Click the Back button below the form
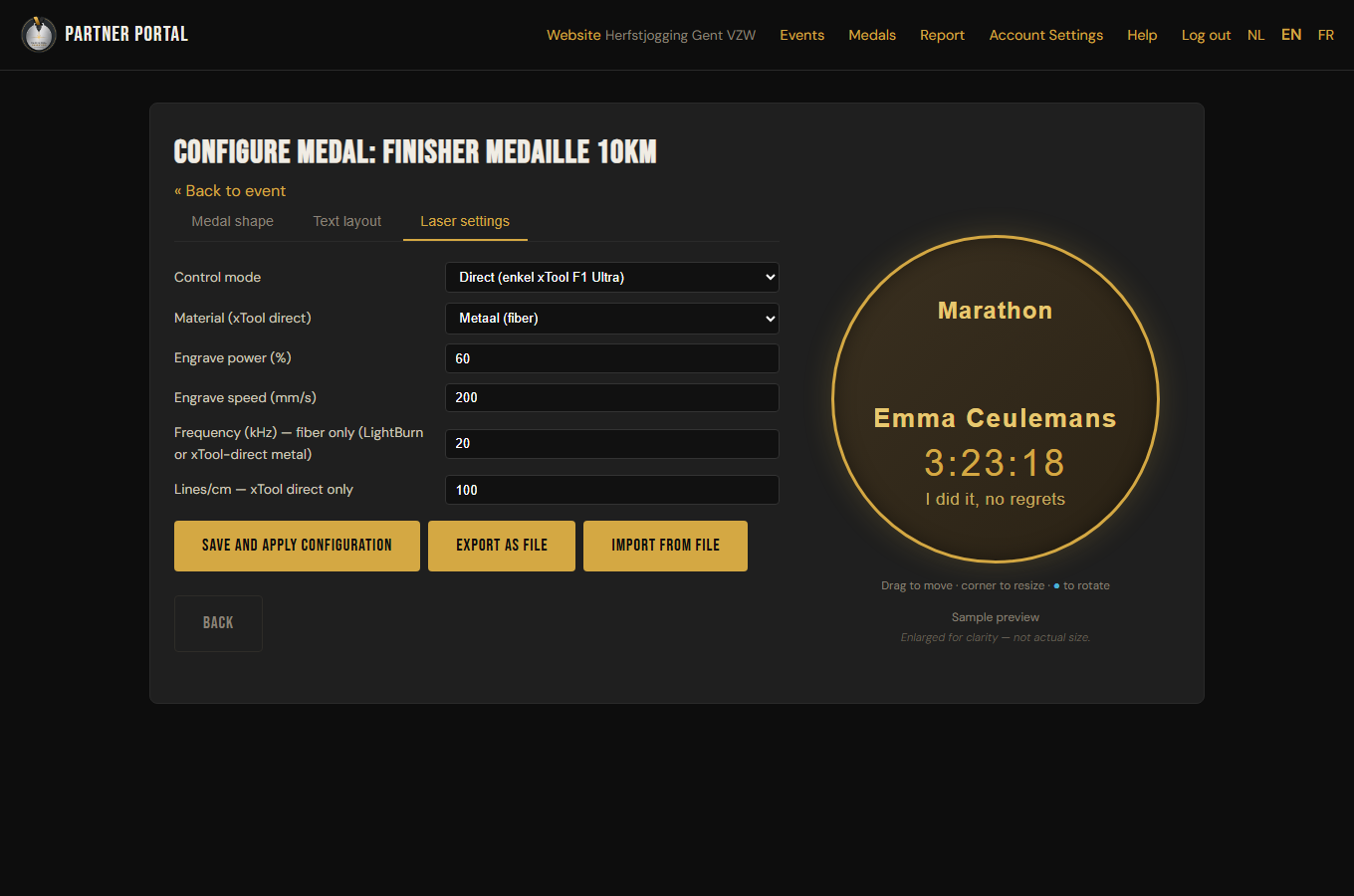Viewport: 1354px width, 896px height. [x=218, y=623]
